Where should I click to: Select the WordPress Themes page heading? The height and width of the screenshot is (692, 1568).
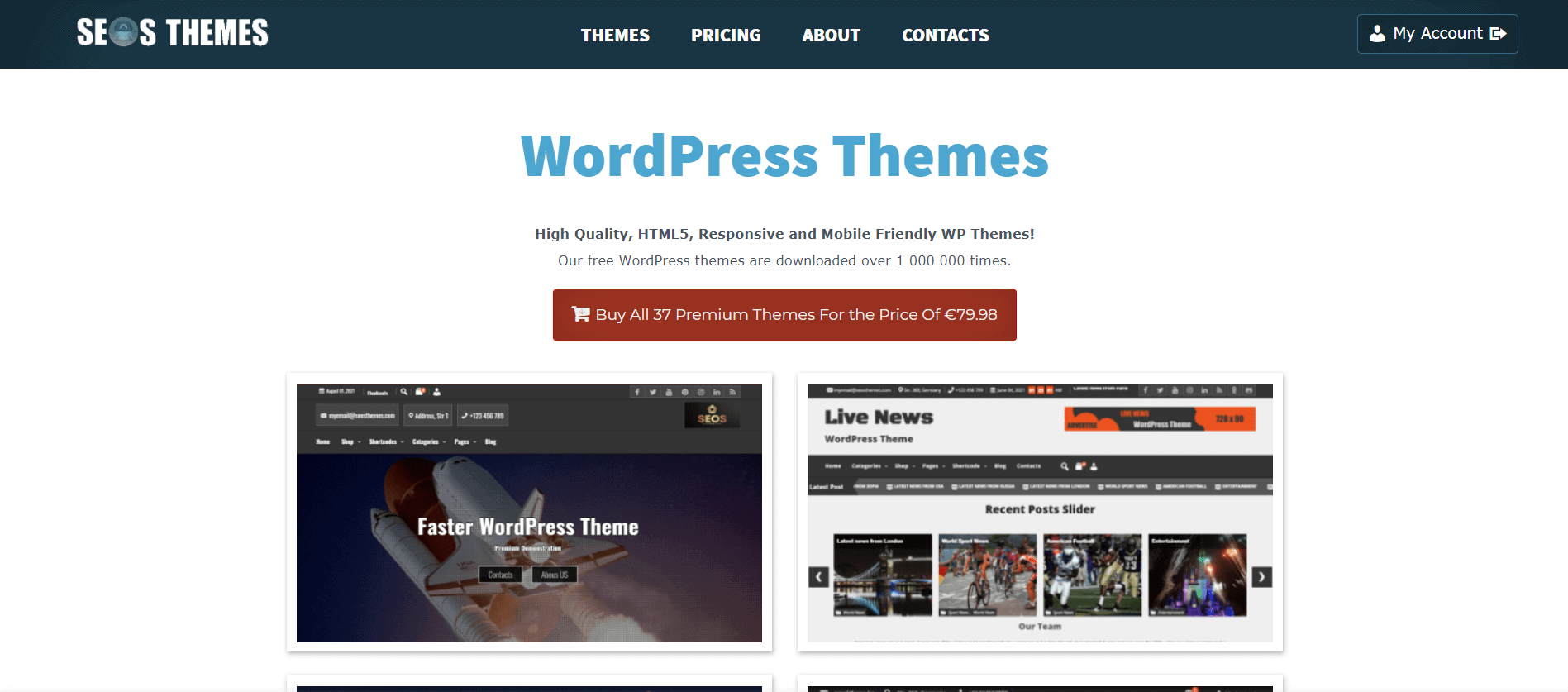click(784, 156)
